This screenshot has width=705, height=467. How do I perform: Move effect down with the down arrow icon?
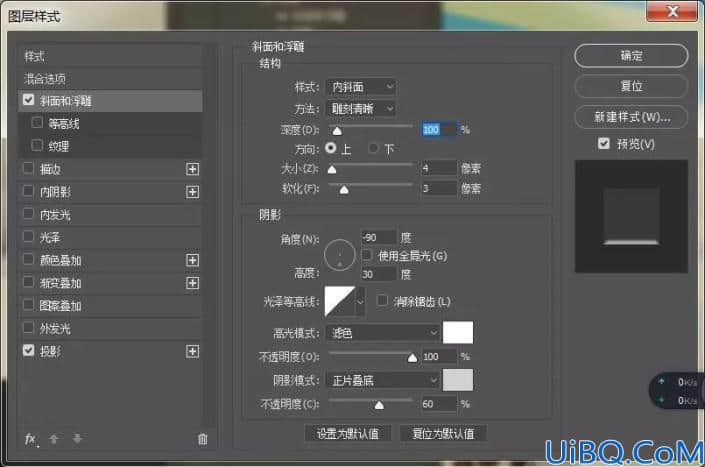77,439
